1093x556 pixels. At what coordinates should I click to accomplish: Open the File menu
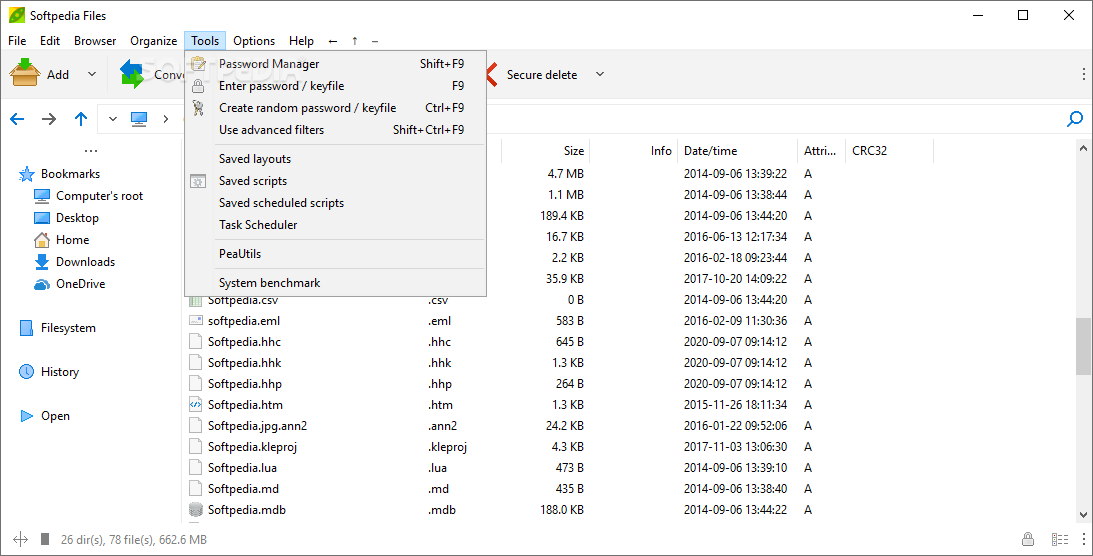point(17,41)
